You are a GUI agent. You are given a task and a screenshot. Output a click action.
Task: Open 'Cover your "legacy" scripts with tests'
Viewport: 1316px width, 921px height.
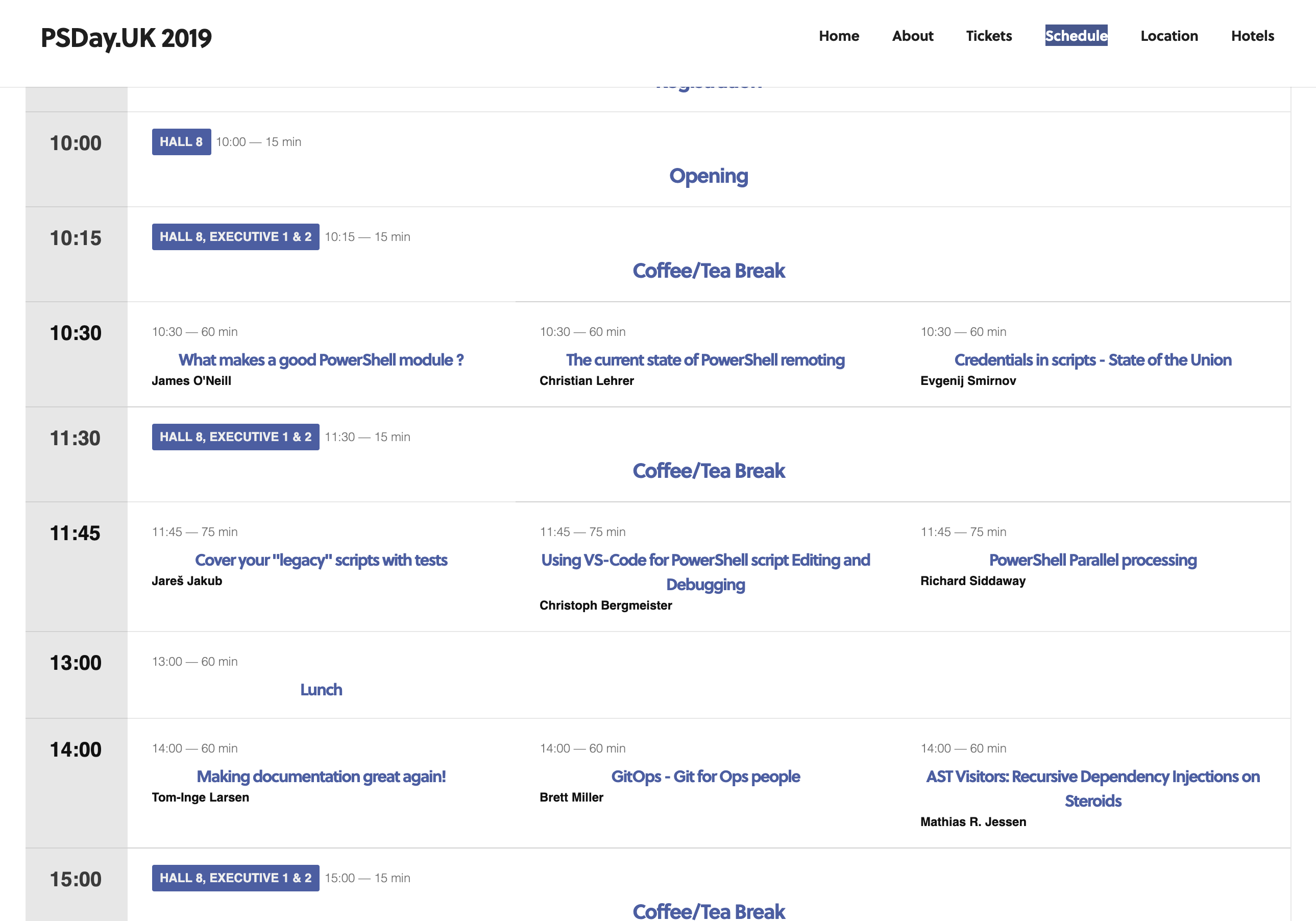tap(321, 560)
